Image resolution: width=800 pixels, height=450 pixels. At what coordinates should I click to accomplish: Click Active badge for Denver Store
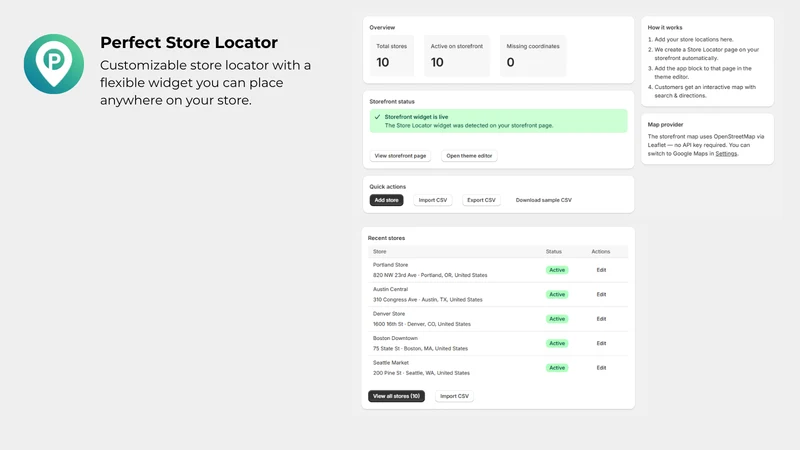click(x=557, y=319)
